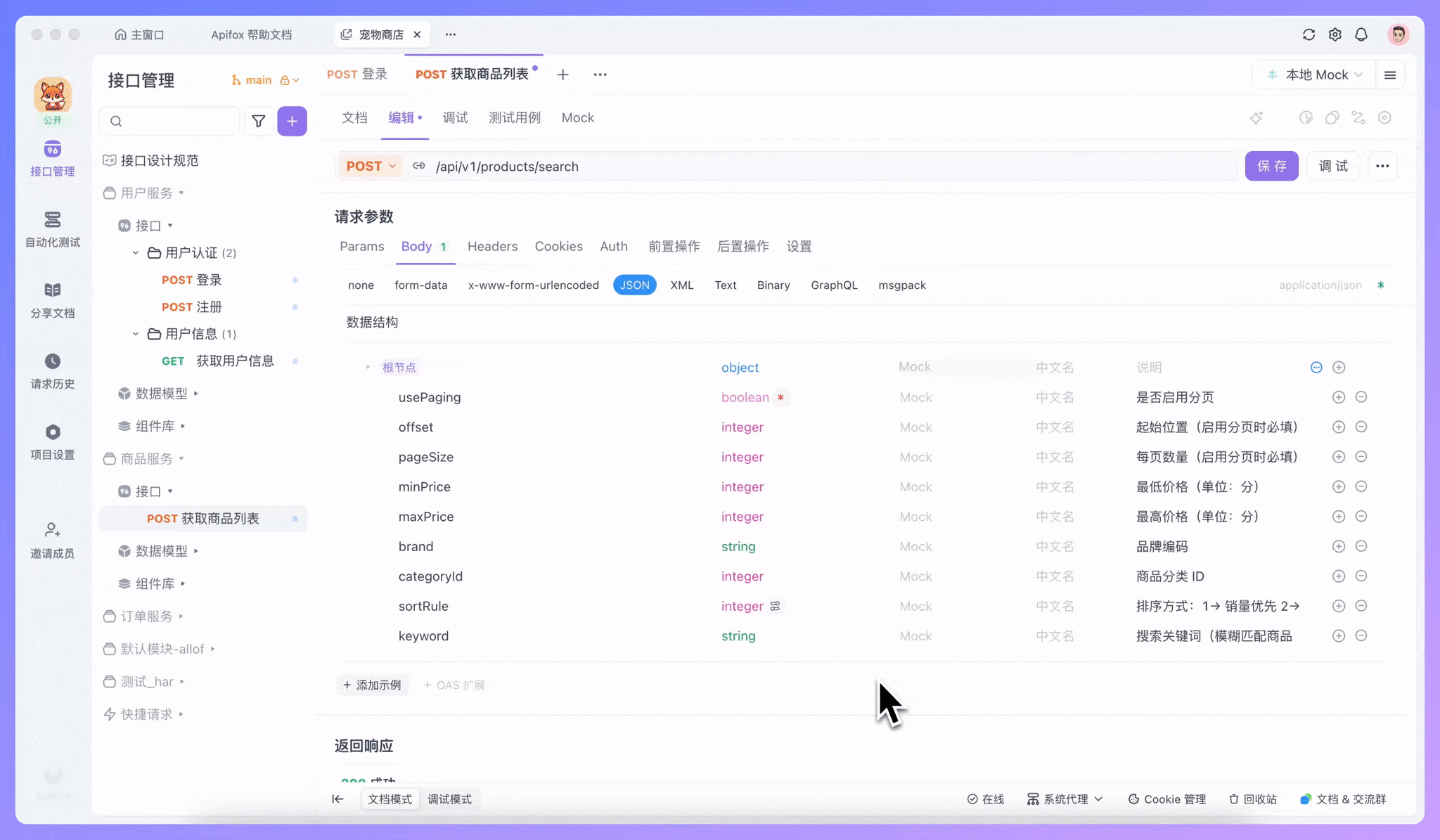This screenshot has width=1440, height=840.
Task: Click the 添加示例 button
Action: coord(372,684)
